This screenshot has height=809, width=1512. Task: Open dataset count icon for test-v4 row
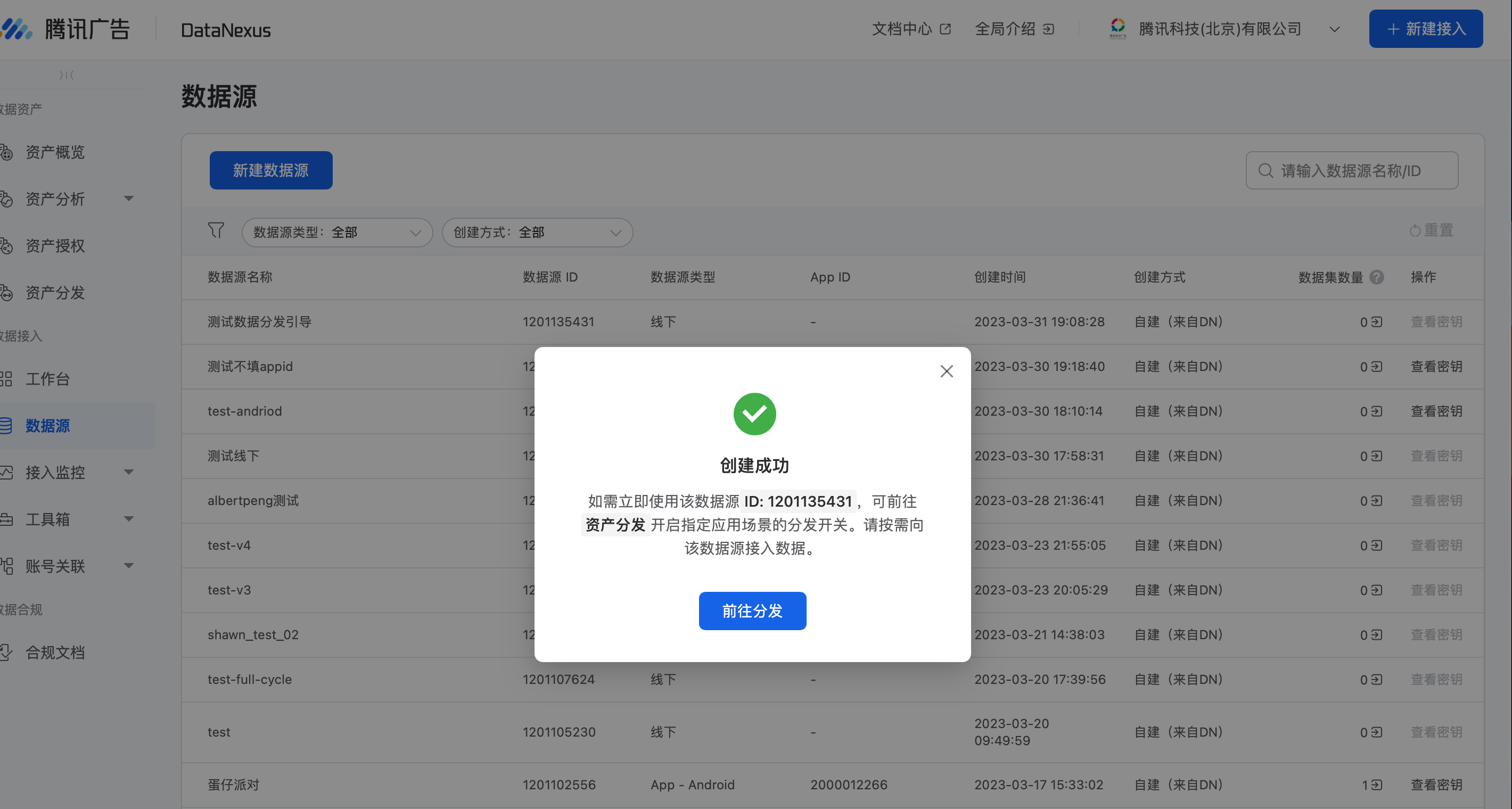point(1376,546)
